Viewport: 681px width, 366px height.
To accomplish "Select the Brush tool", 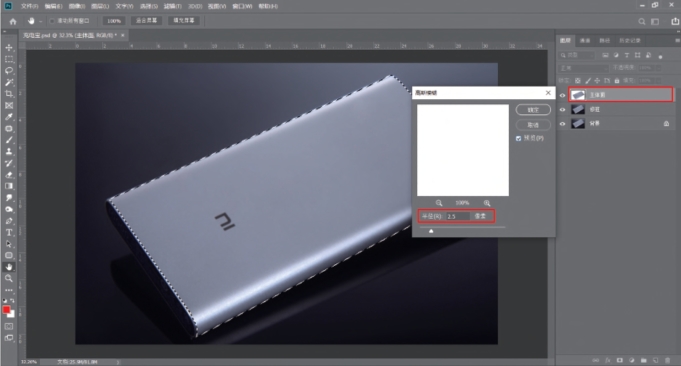I will (x=9, y=140).
